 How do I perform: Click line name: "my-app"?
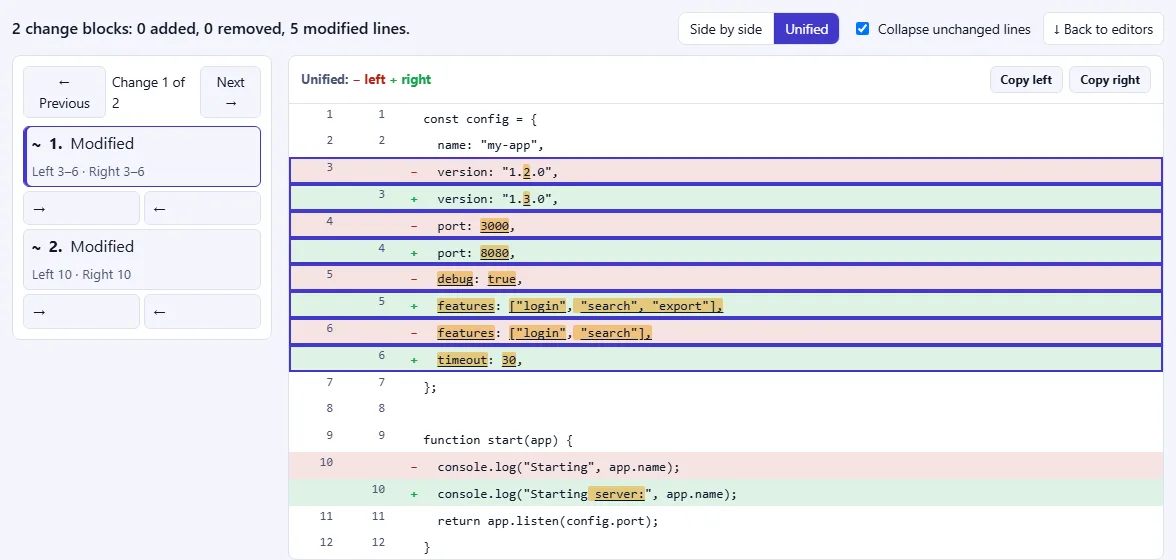726,145
